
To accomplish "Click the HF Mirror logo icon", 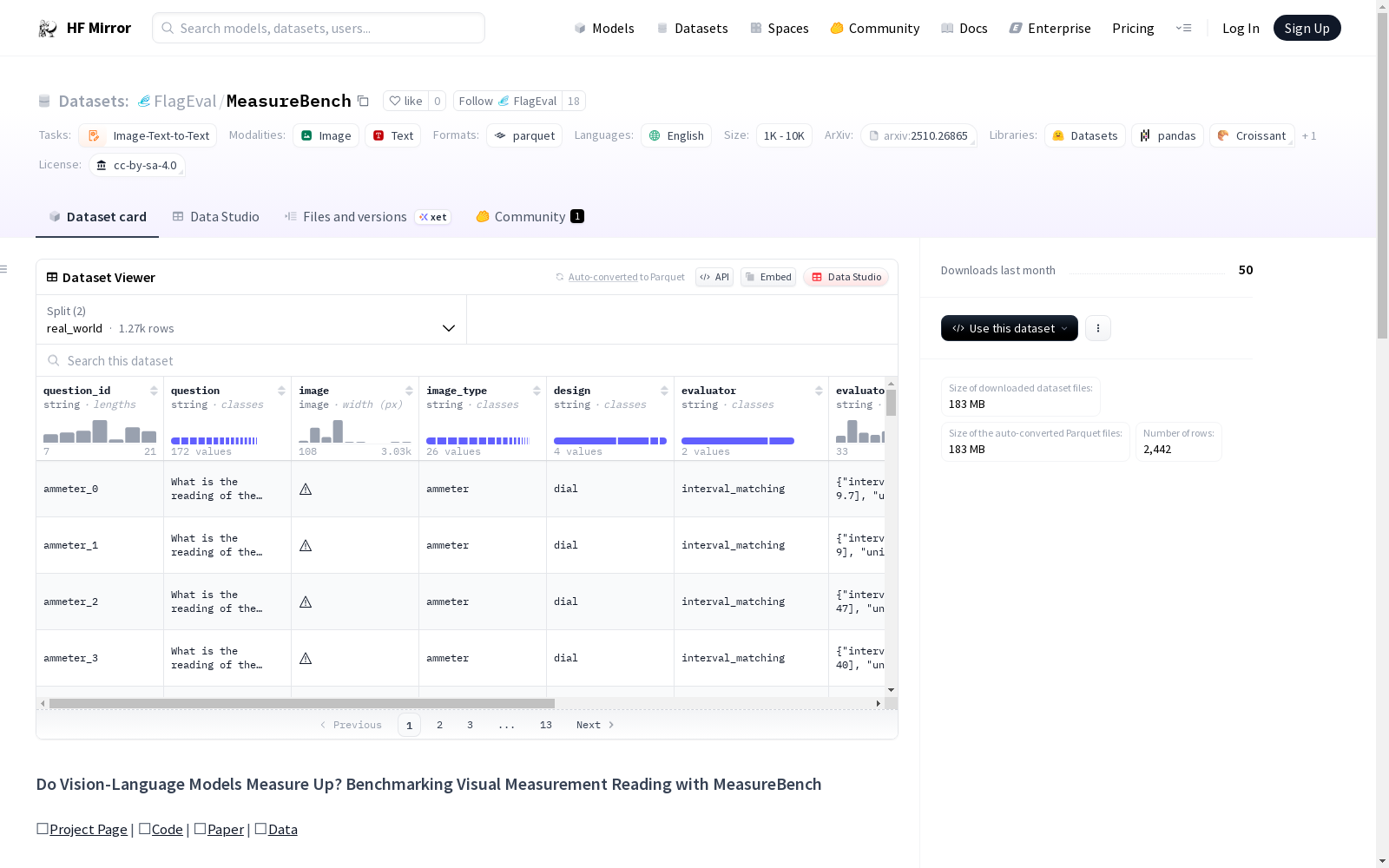I will [x=48, y=28].
